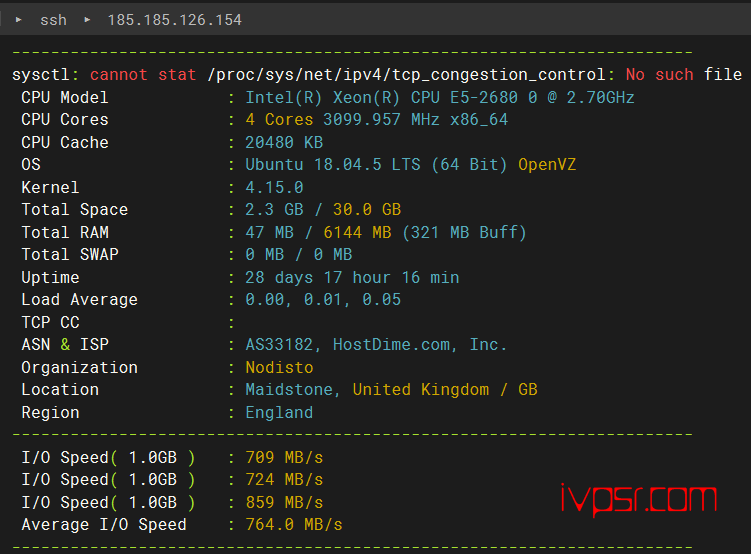Click 'AS33182, HostDime.com, Inc.' text
751x554 pixels.
376,345
